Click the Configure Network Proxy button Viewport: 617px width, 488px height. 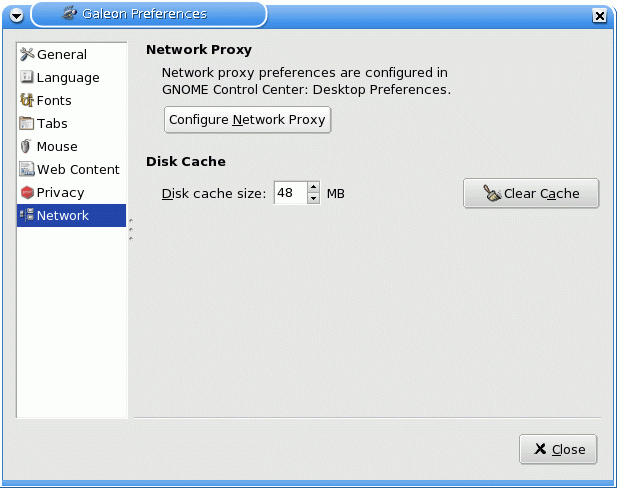pyautogui.click(x=247, y=120)
